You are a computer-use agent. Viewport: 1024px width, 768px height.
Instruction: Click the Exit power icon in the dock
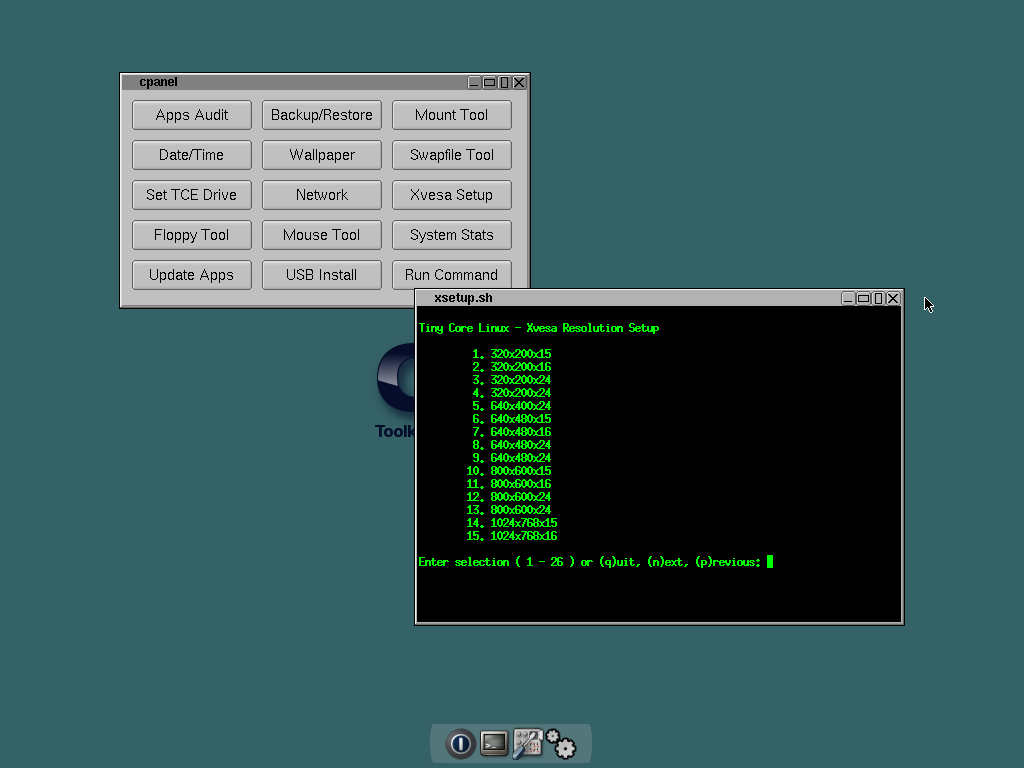click(x=460, y=744)
